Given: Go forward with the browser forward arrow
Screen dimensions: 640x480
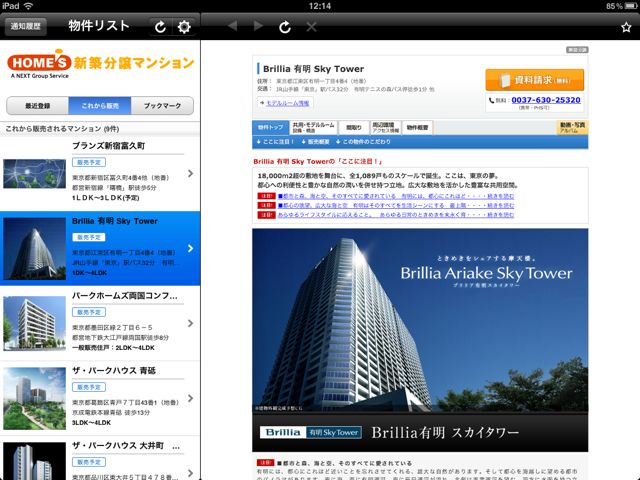Looking at the screenshot, I should (x=258, y=27).
